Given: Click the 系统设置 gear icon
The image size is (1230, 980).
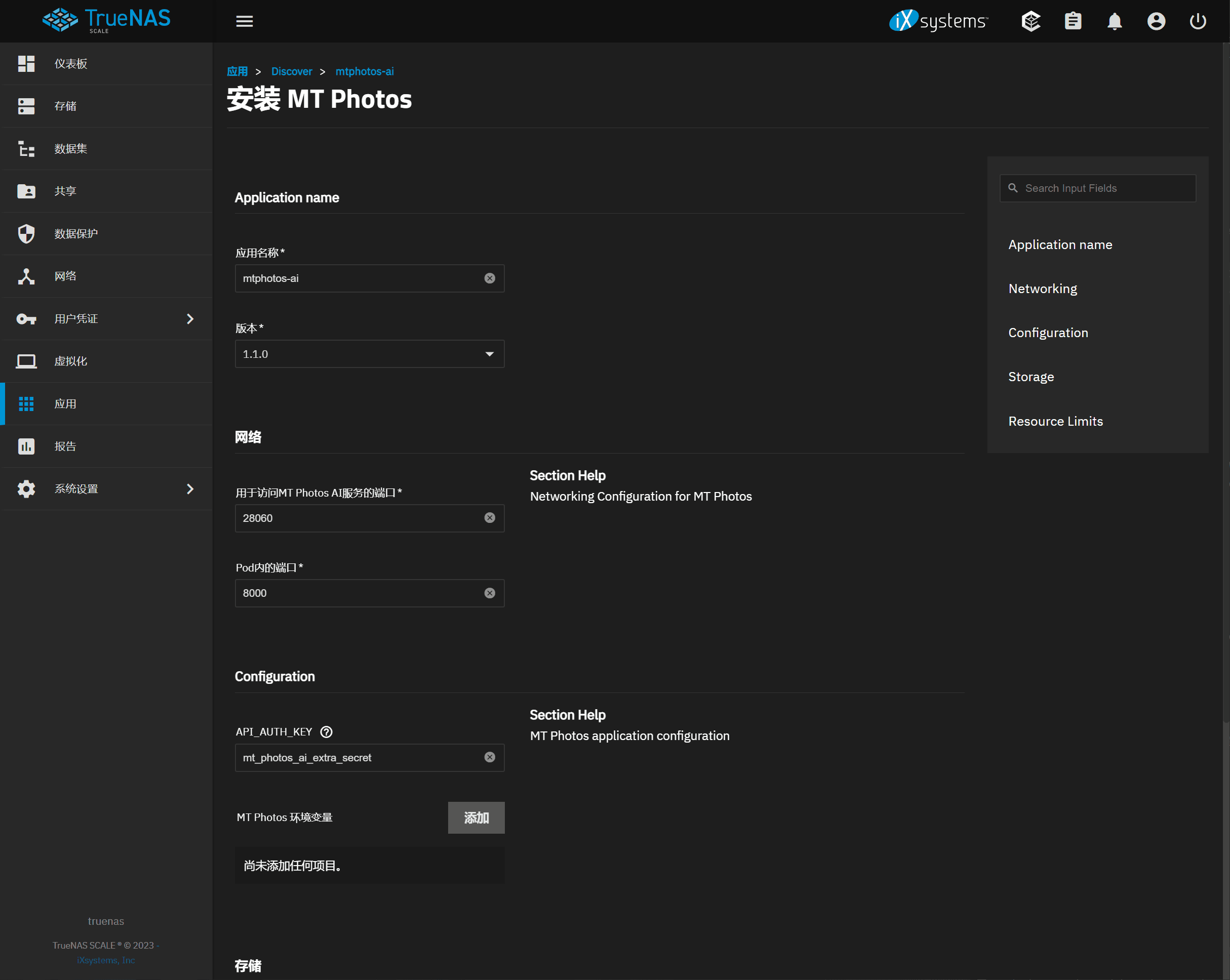Looking at the screenshot, I should [26, 489].
